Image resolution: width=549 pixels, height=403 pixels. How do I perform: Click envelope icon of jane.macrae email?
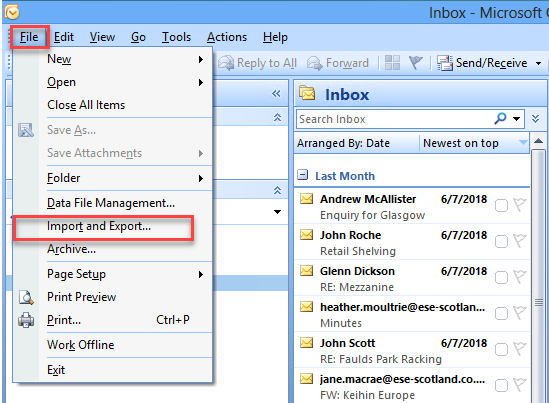coord(307,379)
